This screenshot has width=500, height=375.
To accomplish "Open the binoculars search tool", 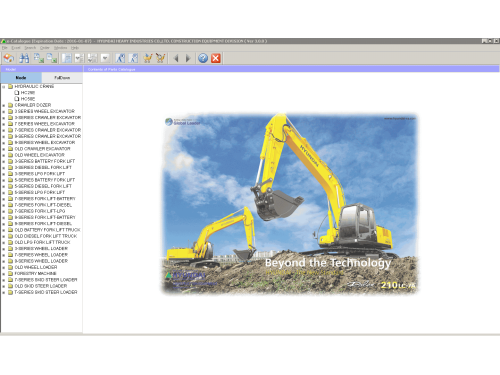I will (x=24, y=58).
